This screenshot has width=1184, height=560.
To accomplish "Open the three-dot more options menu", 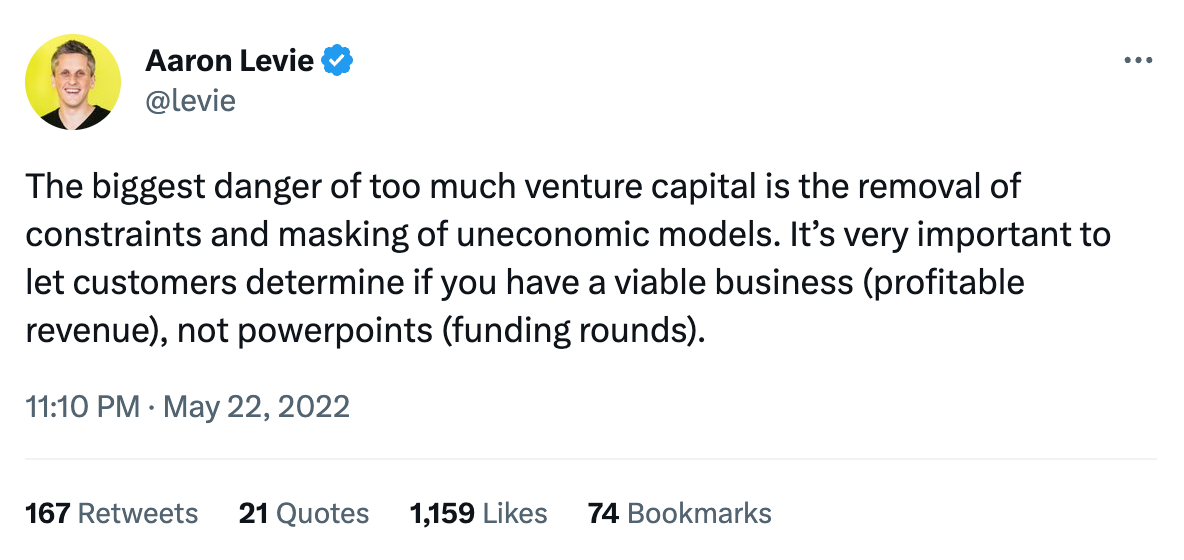I will [x=1139, y=62].
